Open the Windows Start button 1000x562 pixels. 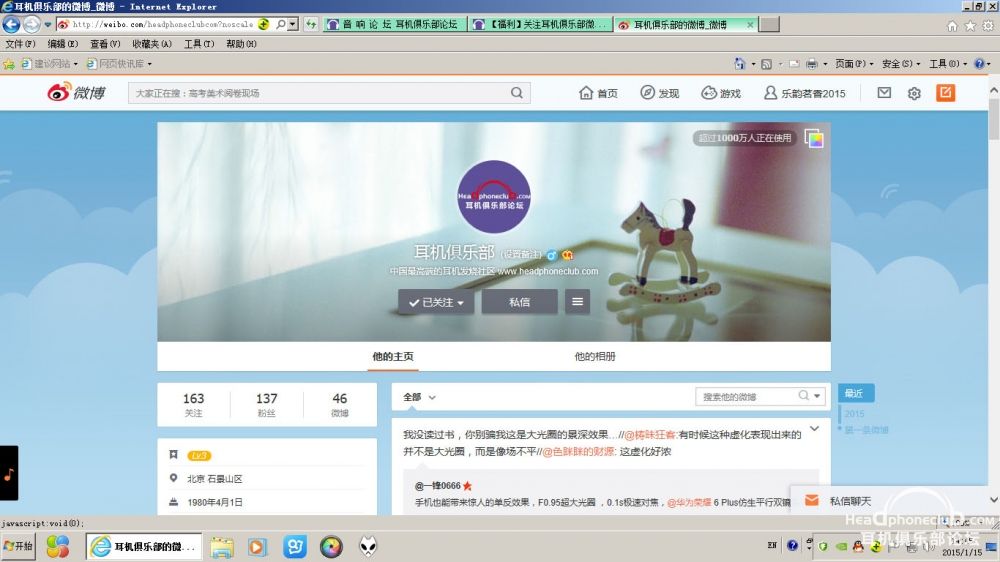coord(18,546)
